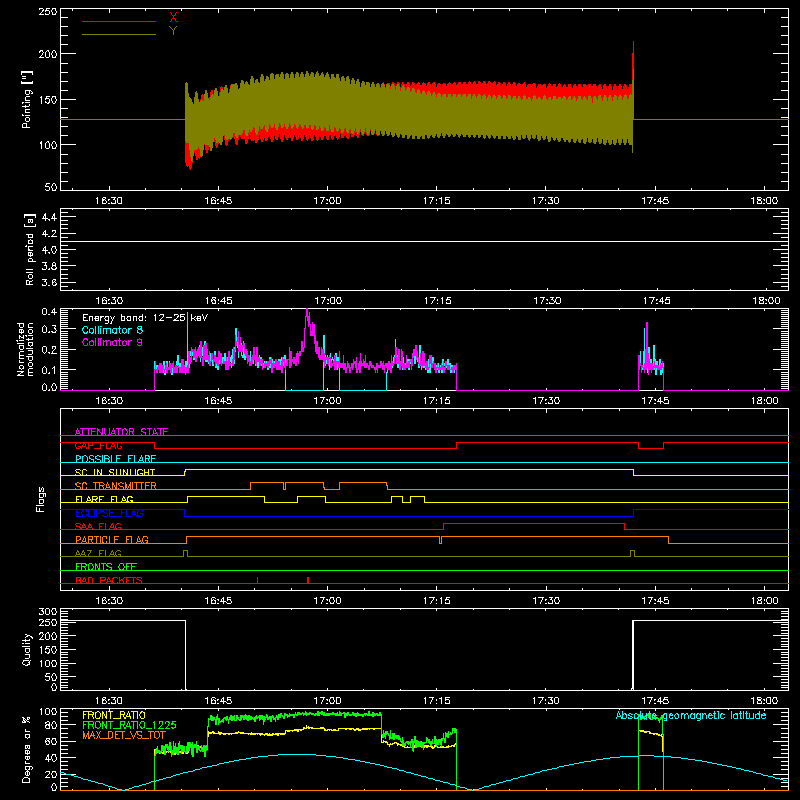Click the red X legend label

[x=173, y=17]
